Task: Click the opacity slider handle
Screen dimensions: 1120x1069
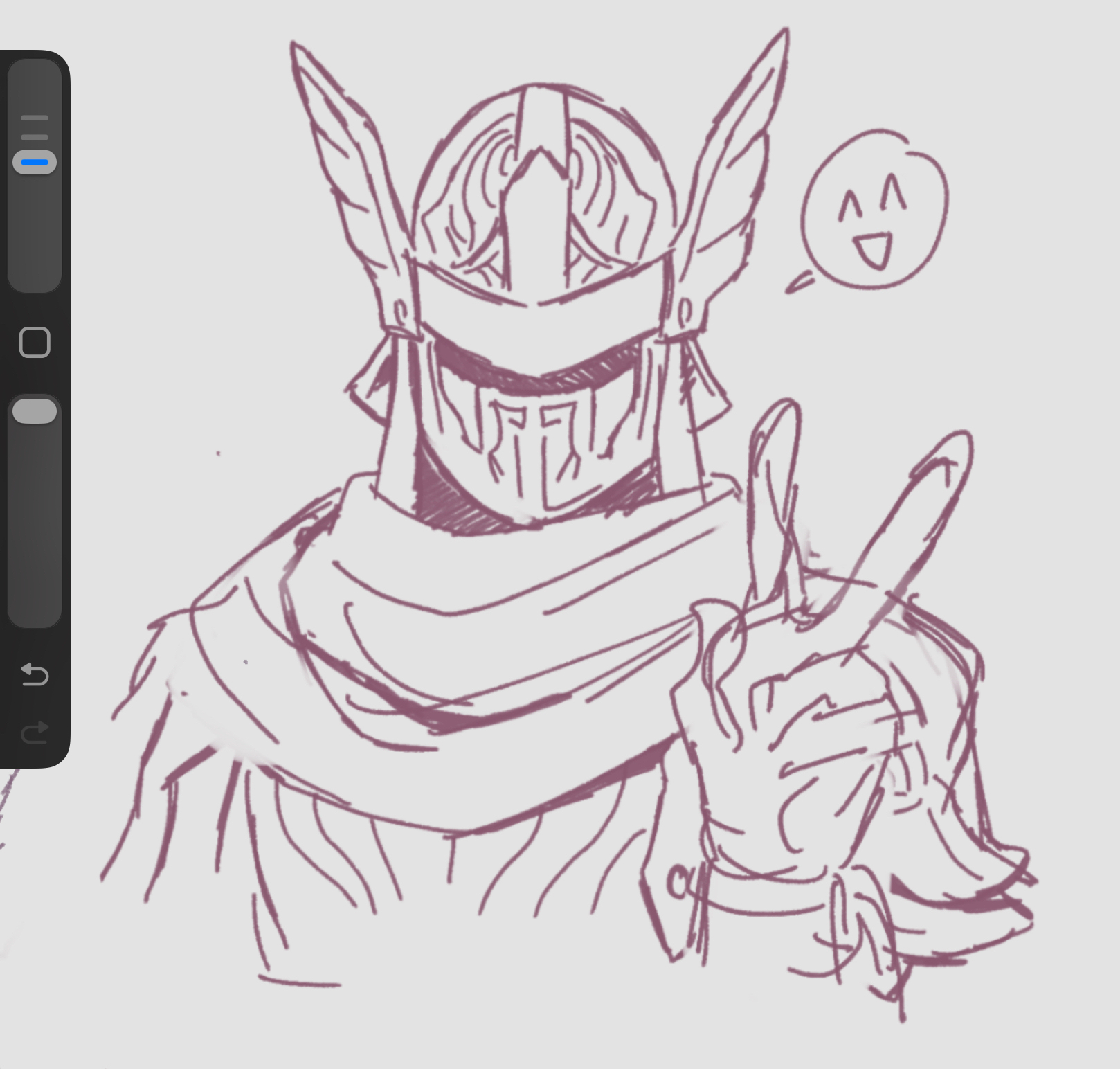Action: click(35, 411)
